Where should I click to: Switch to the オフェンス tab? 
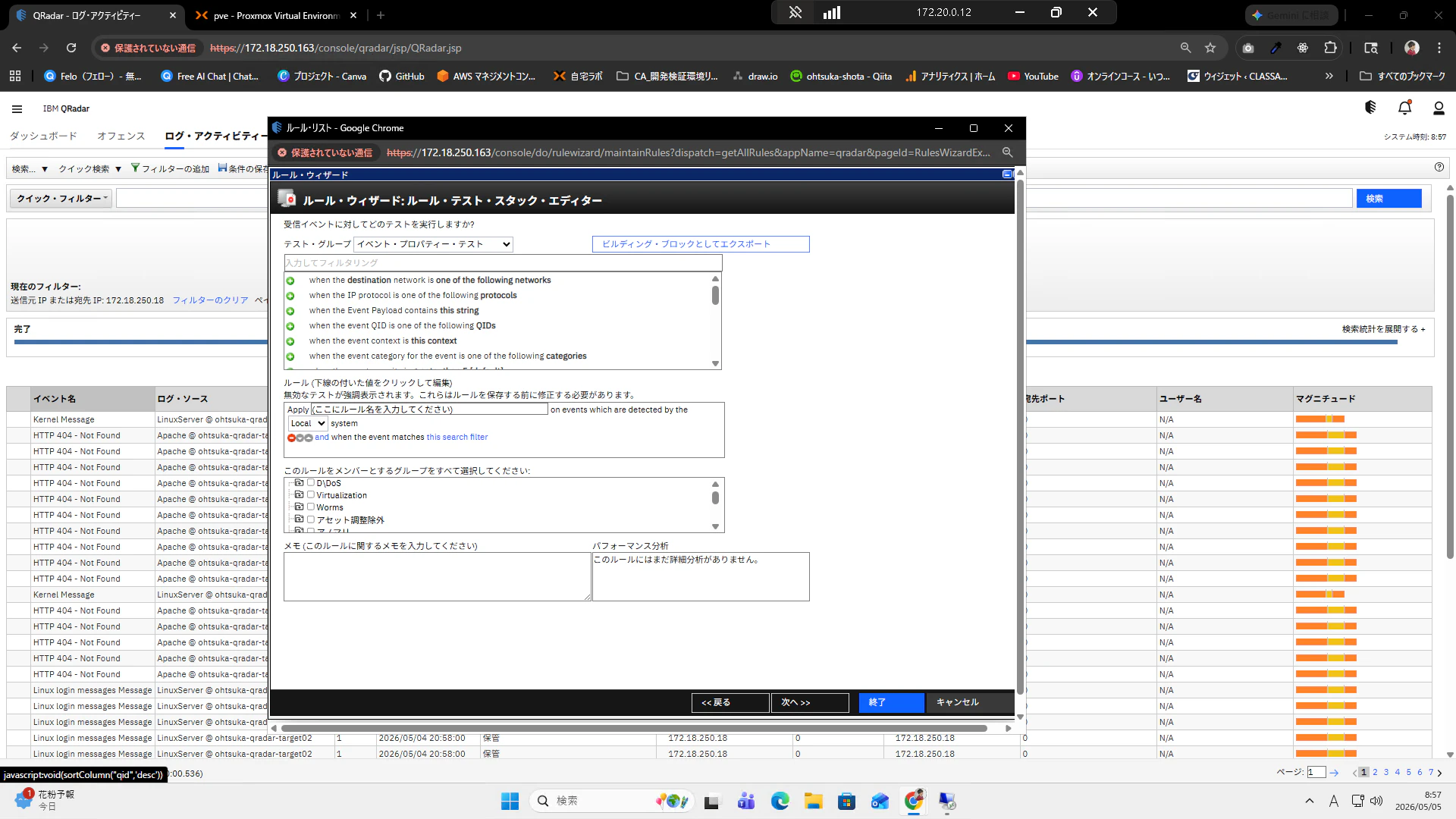121,136
